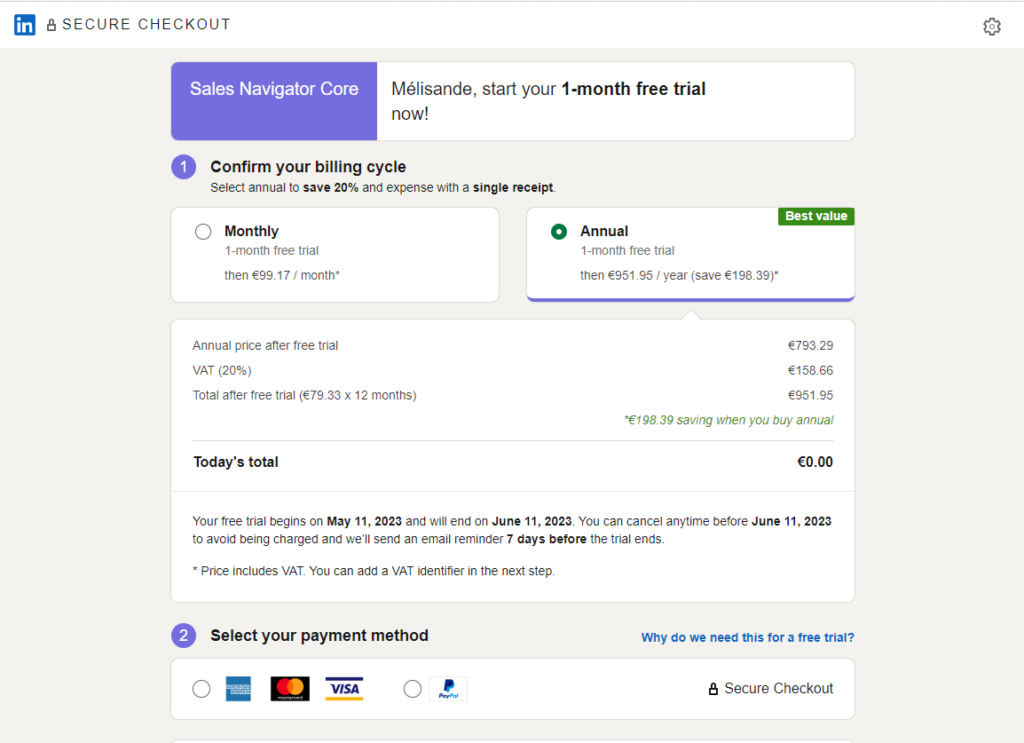This screenshot has width=1024, height=743.
Task: Click the step 2 number badge
Action: point(183,636)
